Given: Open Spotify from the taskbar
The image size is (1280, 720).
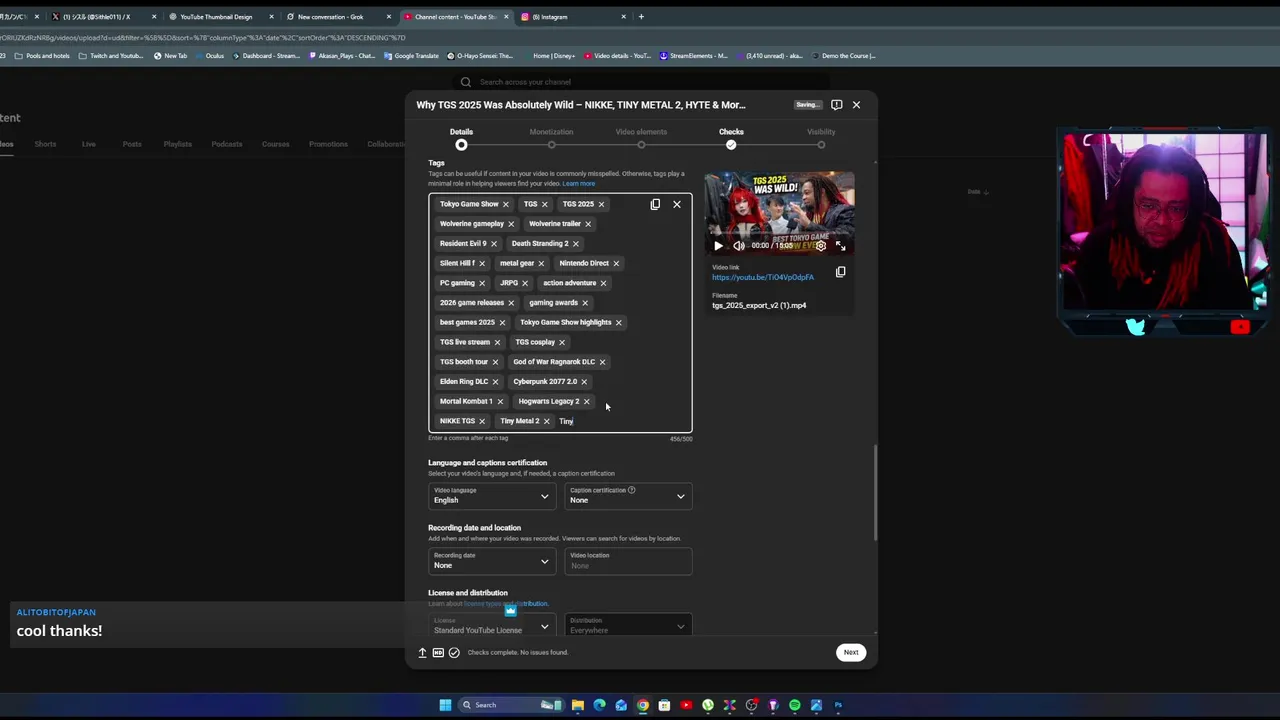Looking at the screenshot, I should [795, 705].
